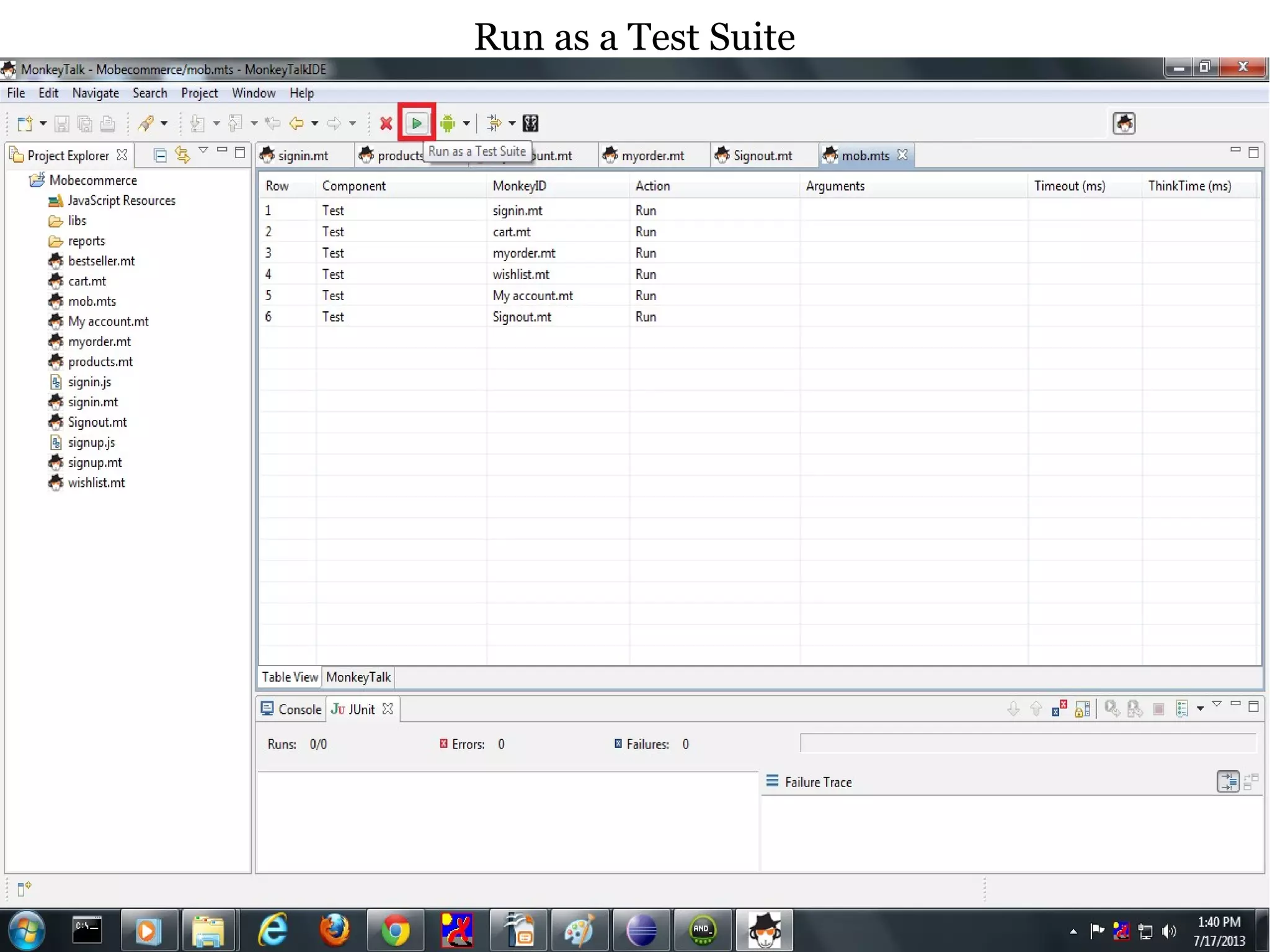Click the red X stop icon in toolbar

pyautogui.click(x=386, y=123)
